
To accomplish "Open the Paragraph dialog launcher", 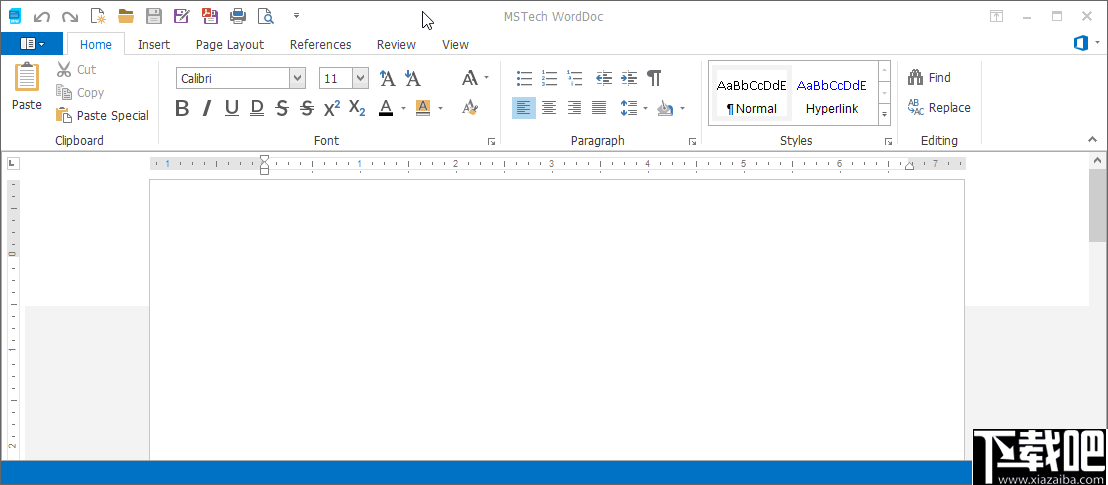I will pos(692,141).
